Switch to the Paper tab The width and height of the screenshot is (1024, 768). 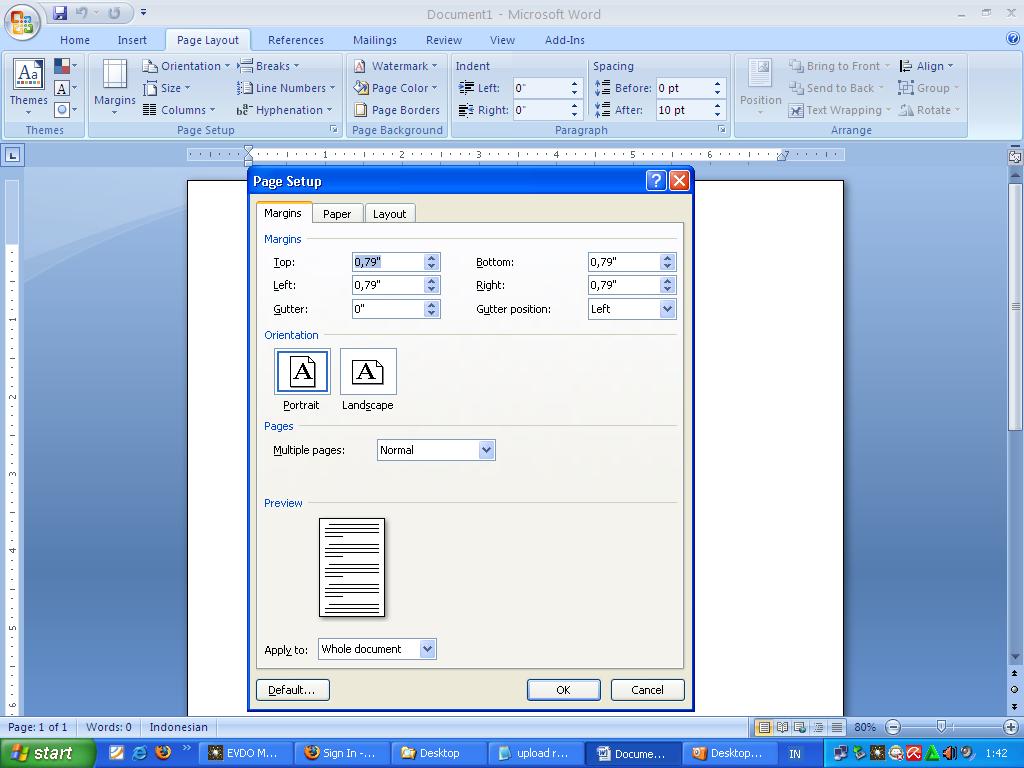337,213
